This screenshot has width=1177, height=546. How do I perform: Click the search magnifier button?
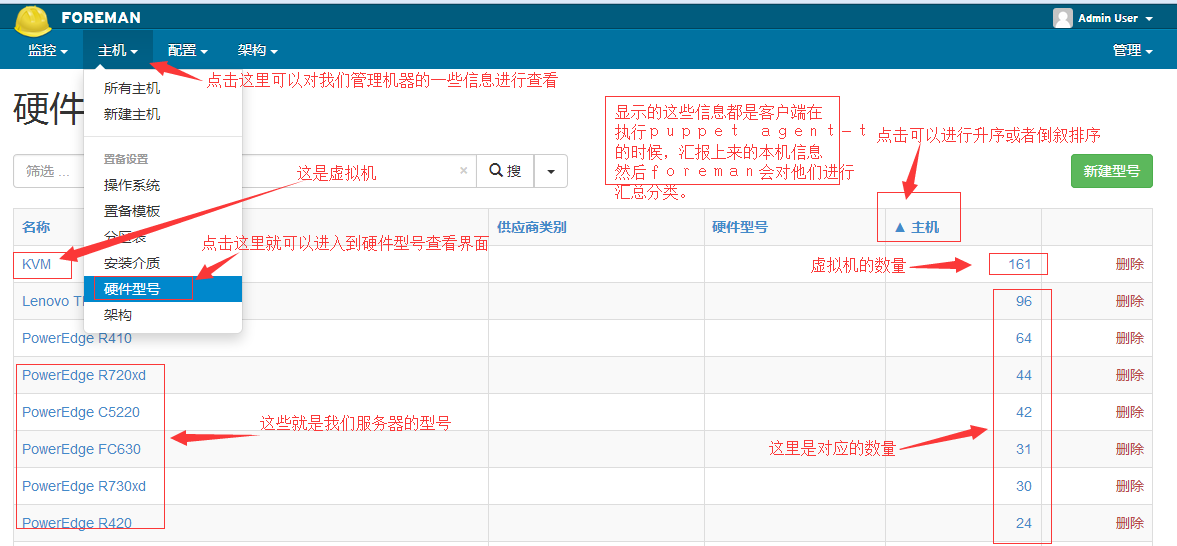505,171
